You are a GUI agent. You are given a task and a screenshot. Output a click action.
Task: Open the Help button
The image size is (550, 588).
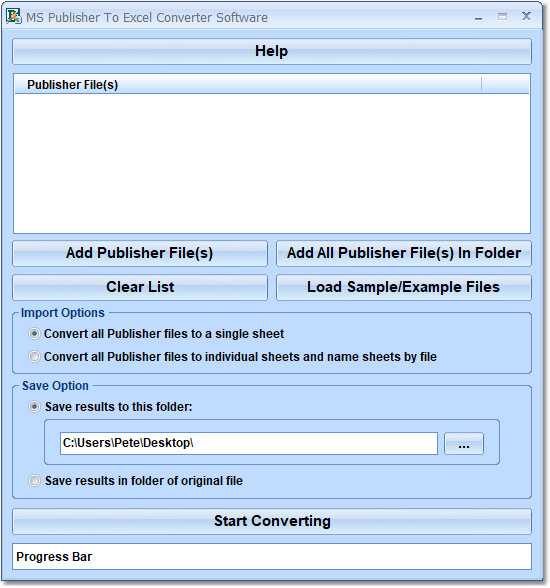(272, 51)
